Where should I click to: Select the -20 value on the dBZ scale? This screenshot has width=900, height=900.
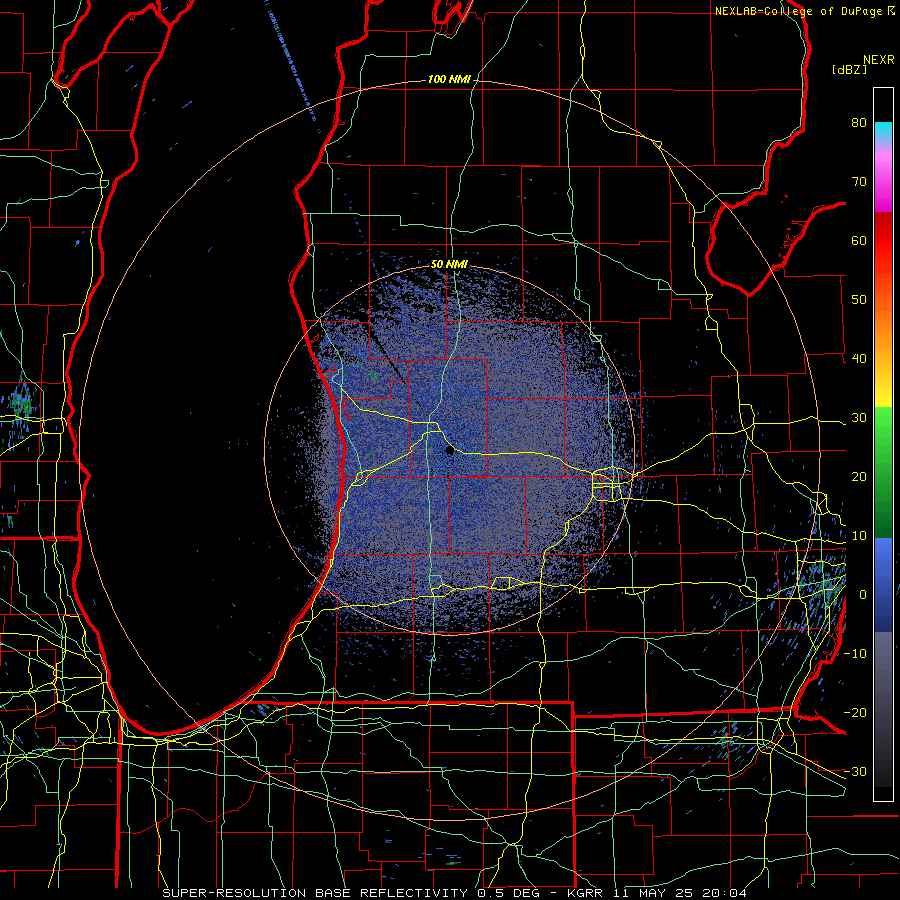855,712
